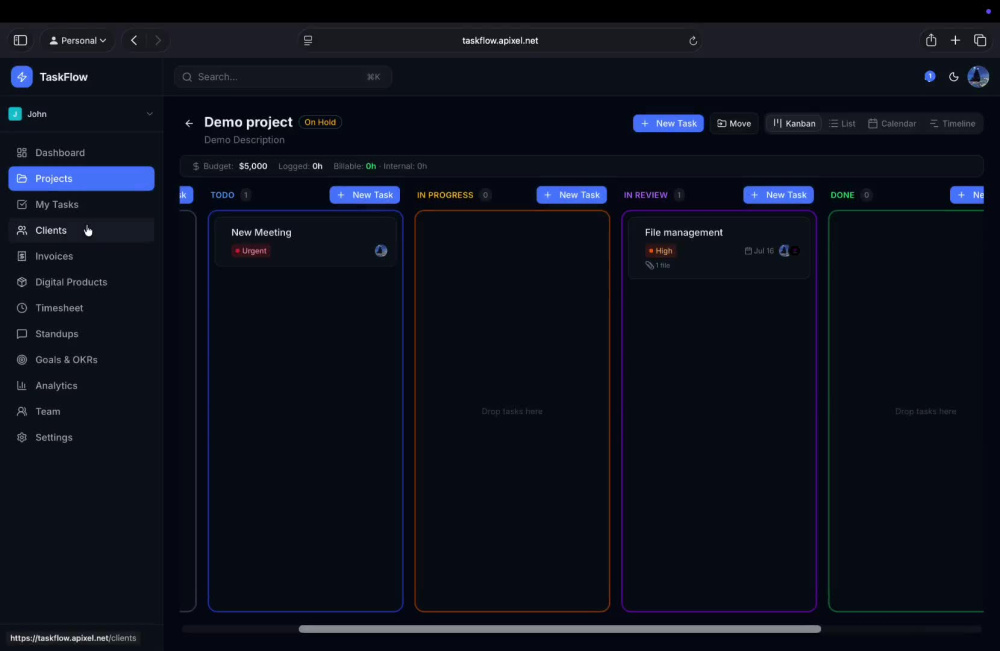This screenshot has width=1000, height=651.
Task: Add a New Task in IN PROGRESS column
Action: tap(571, 194)
